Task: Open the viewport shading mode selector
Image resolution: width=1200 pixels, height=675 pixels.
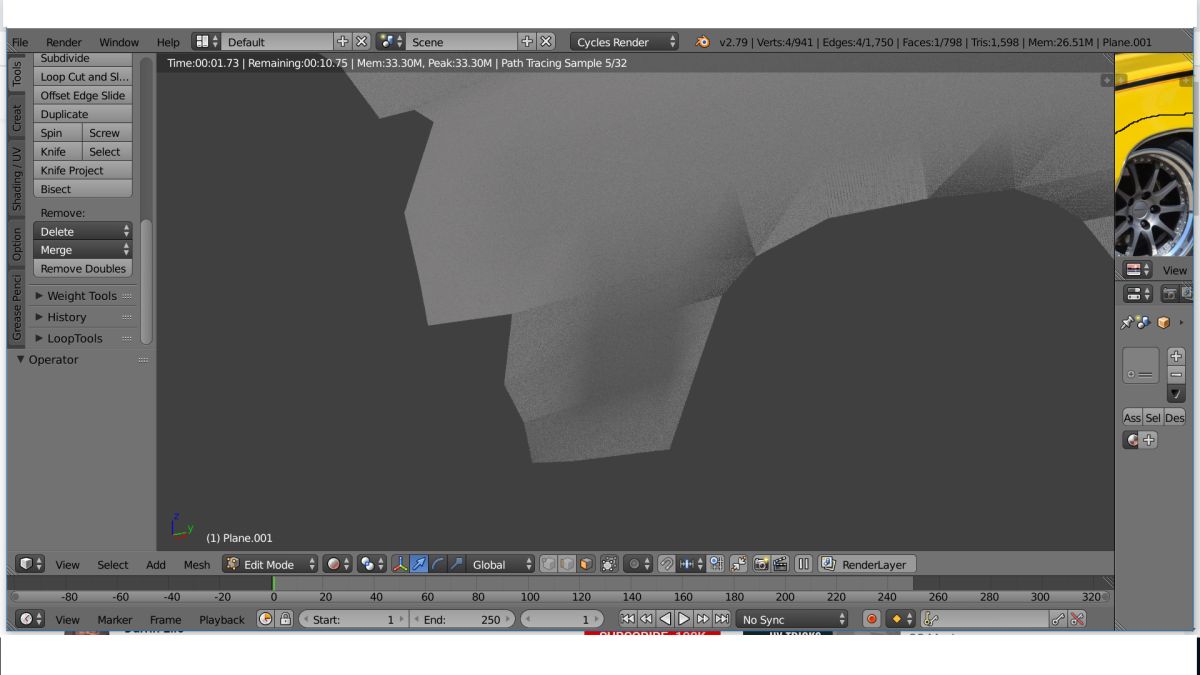Action: click(x=337, y=564)
